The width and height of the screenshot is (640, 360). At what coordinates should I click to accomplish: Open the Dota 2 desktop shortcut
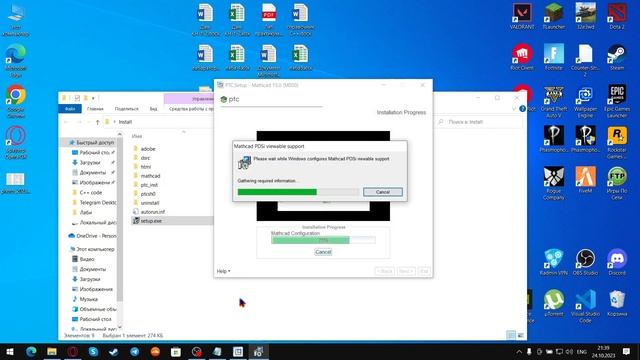pos(617,16)
